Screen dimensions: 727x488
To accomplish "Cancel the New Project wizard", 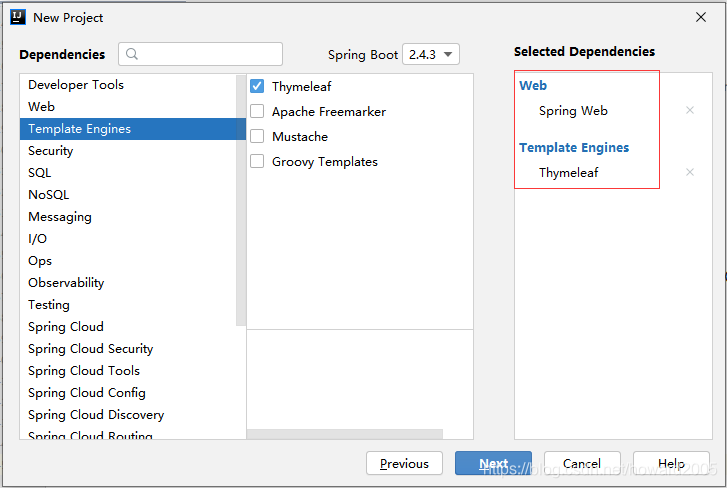I will pyautogui.click(x=582, y=463).
